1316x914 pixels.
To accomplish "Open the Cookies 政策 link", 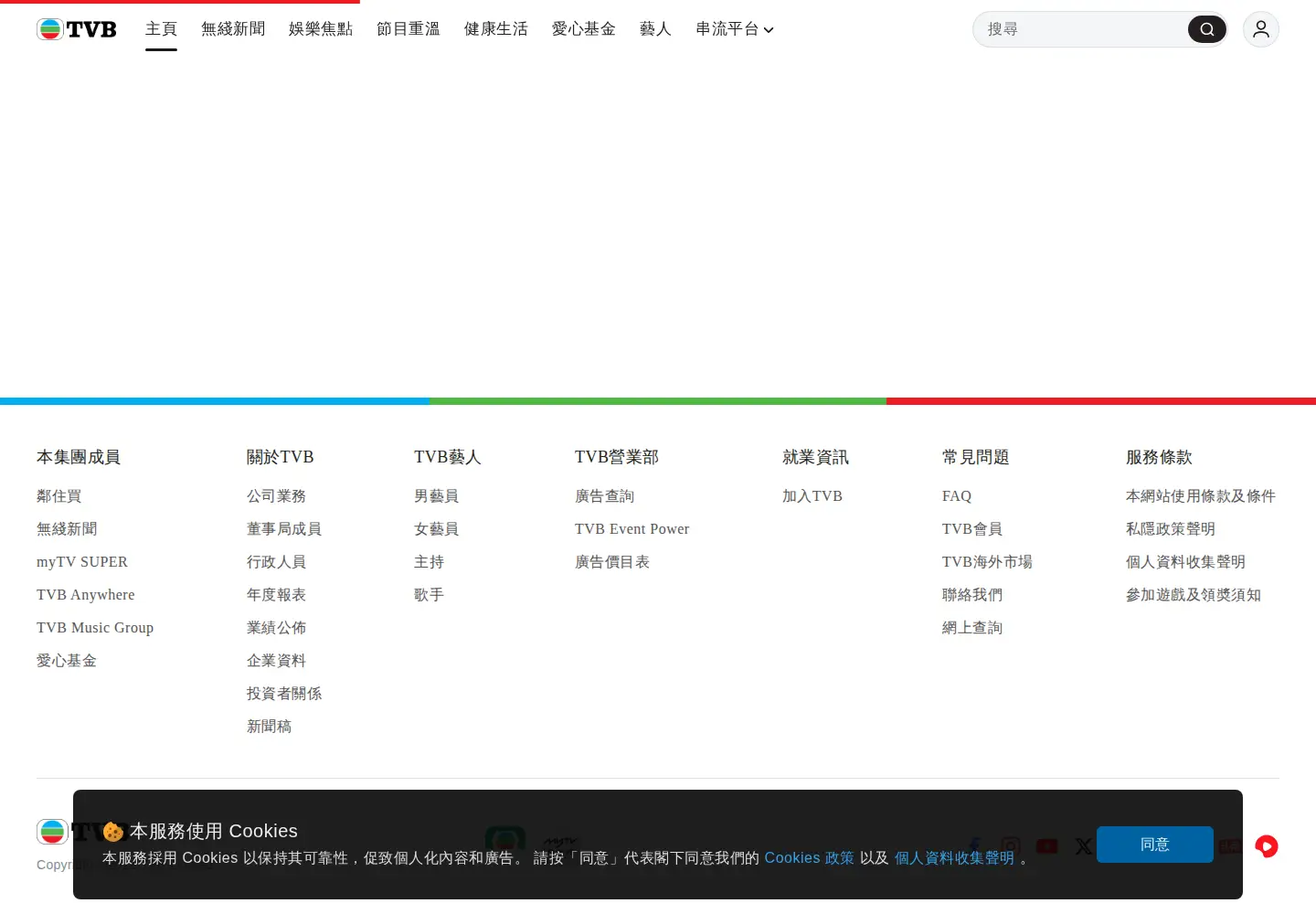I will tap(809, 858).
